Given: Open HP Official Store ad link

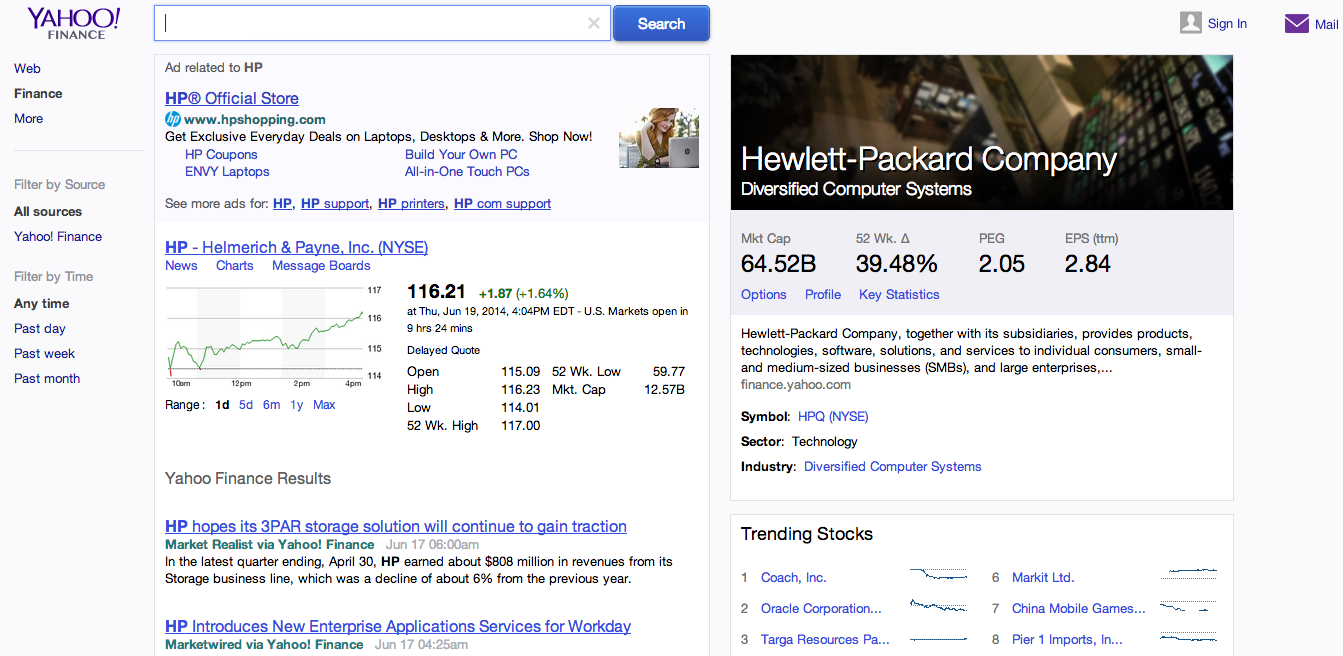Looking at the screenshot, I should tap(232, 98).
